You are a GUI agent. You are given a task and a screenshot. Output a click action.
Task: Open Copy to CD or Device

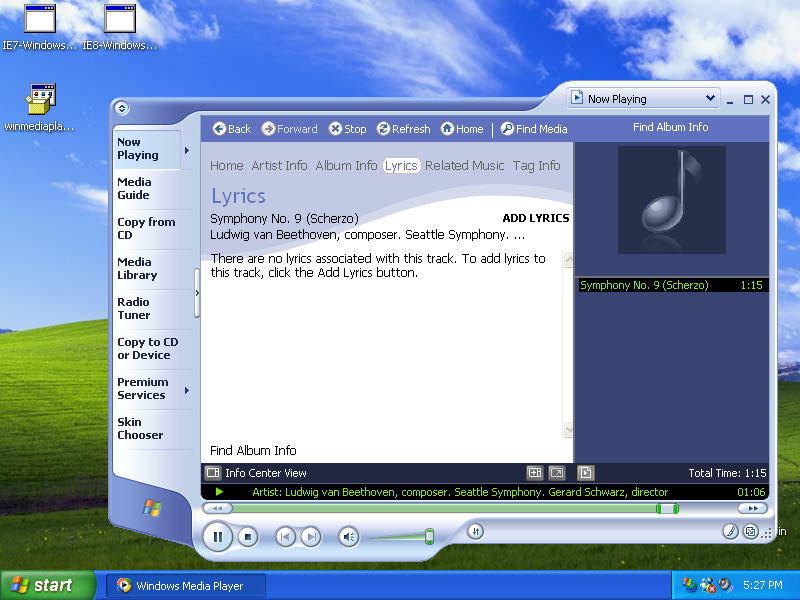click(x=147, y=348)
